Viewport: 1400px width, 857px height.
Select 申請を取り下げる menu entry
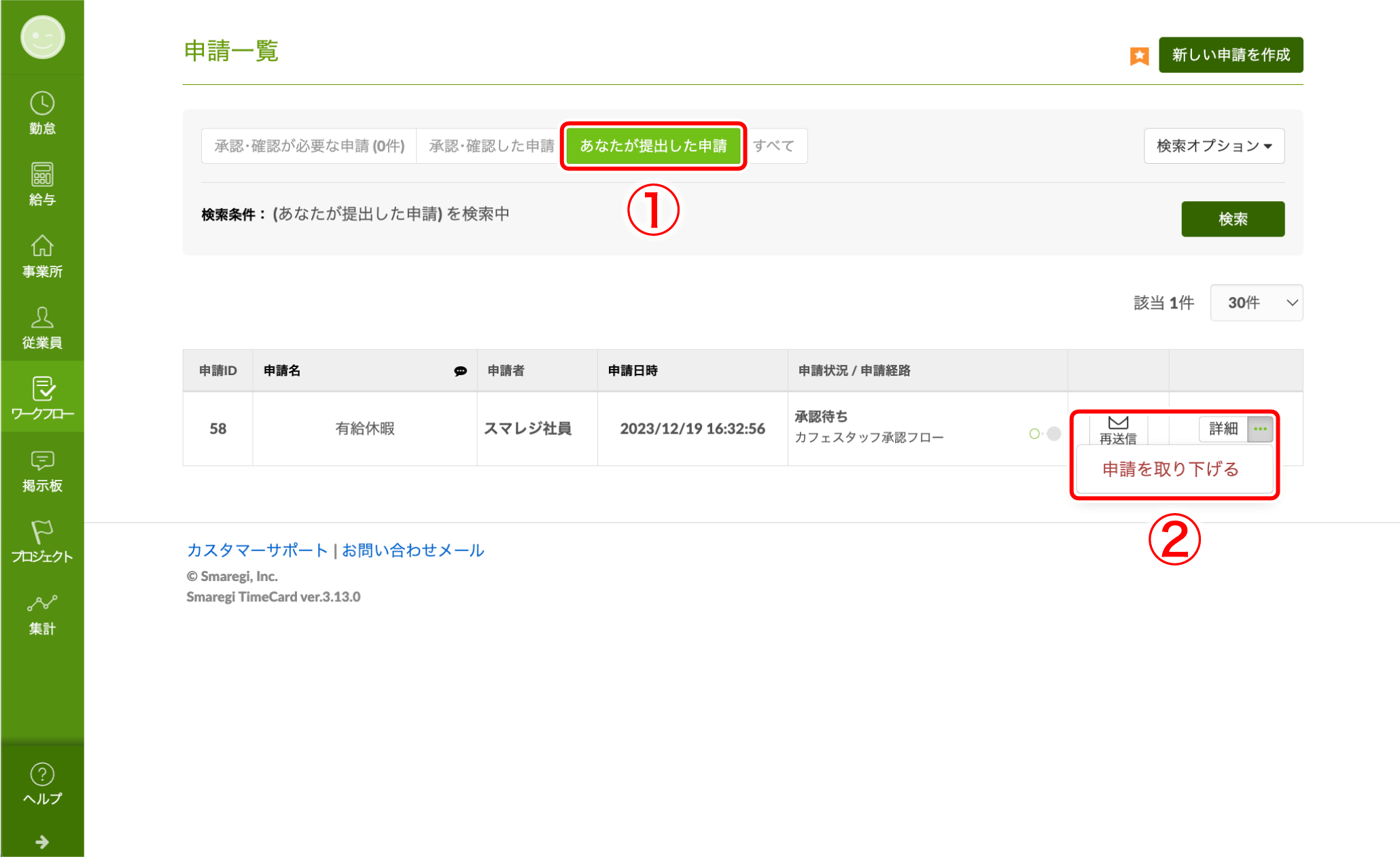pyautogui.click(x=1170, y=469)
